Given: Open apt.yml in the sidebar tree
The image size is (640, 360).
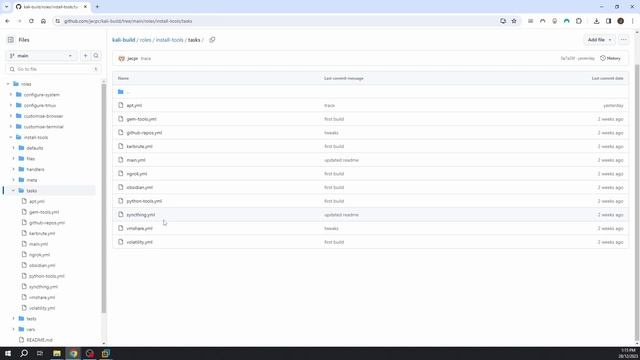Looking at the screenshot, I should point(37,201).
